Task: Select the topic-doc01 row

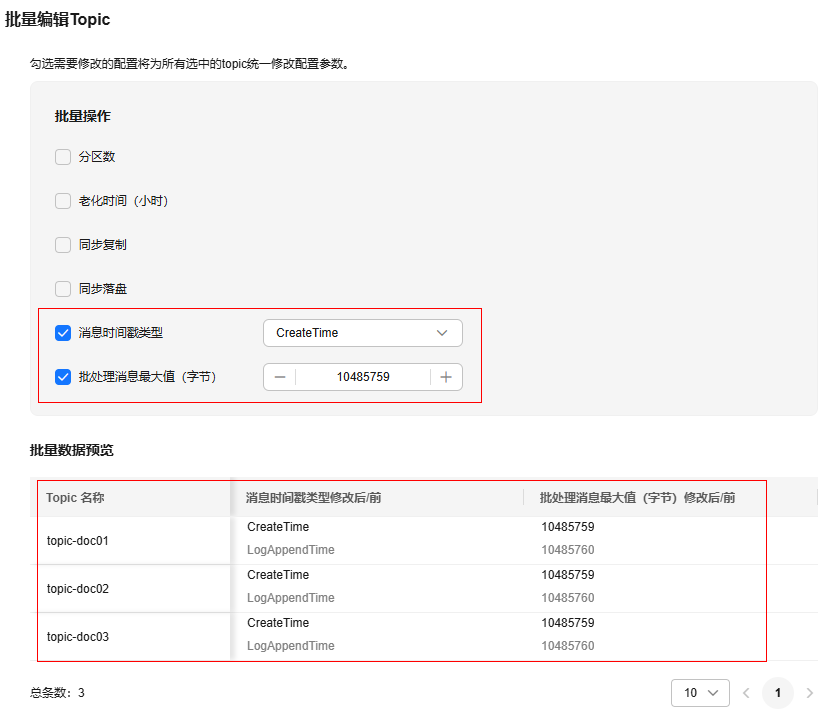Action: click(78, 541)
